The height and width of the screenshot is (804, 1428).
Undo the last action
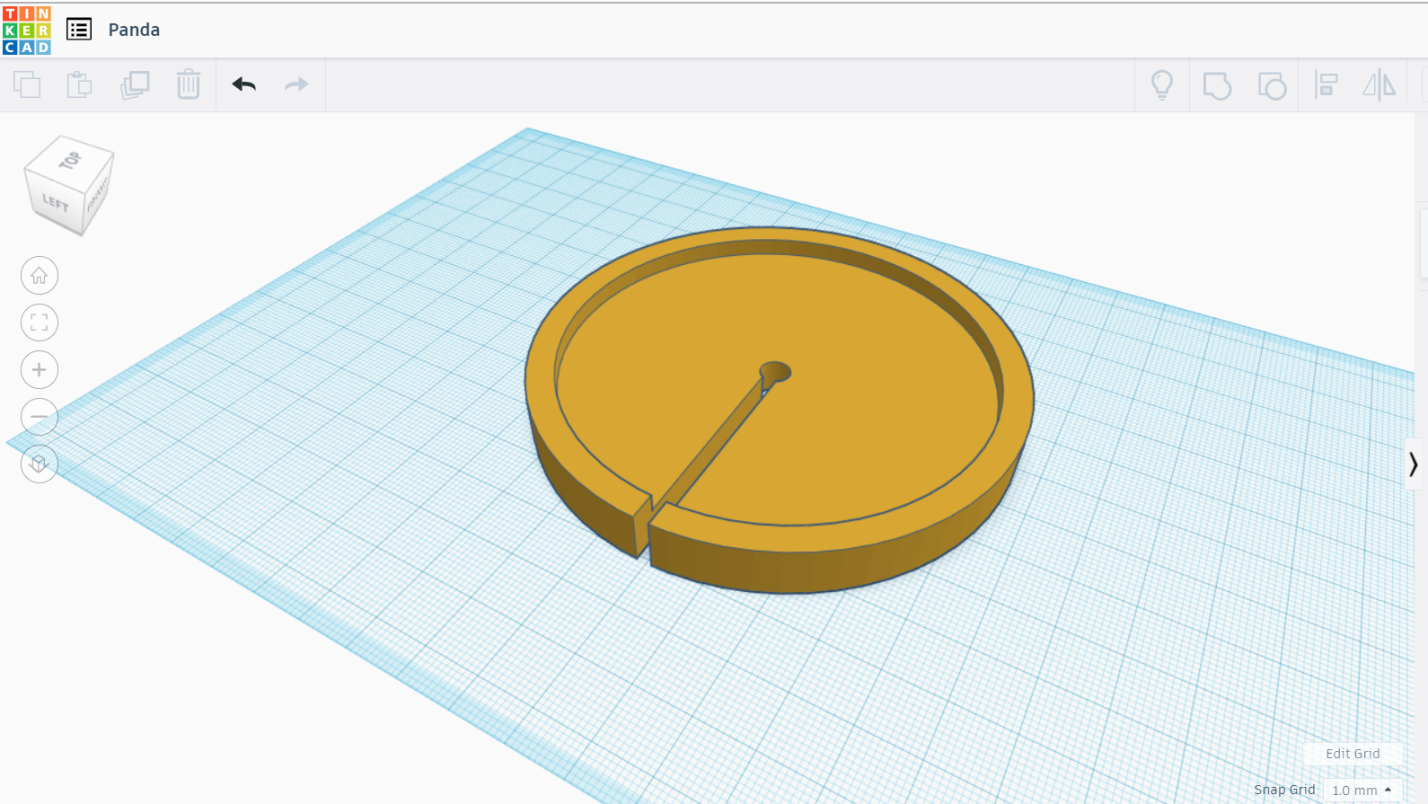pyautogui.click(x=244, y=85)
